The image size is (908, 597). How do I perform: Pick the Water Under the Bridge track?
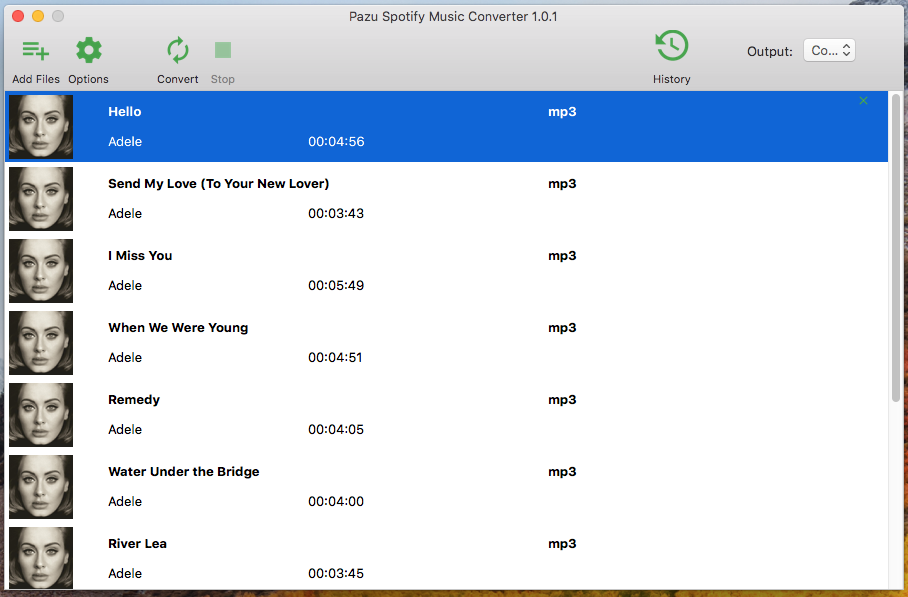183,472
